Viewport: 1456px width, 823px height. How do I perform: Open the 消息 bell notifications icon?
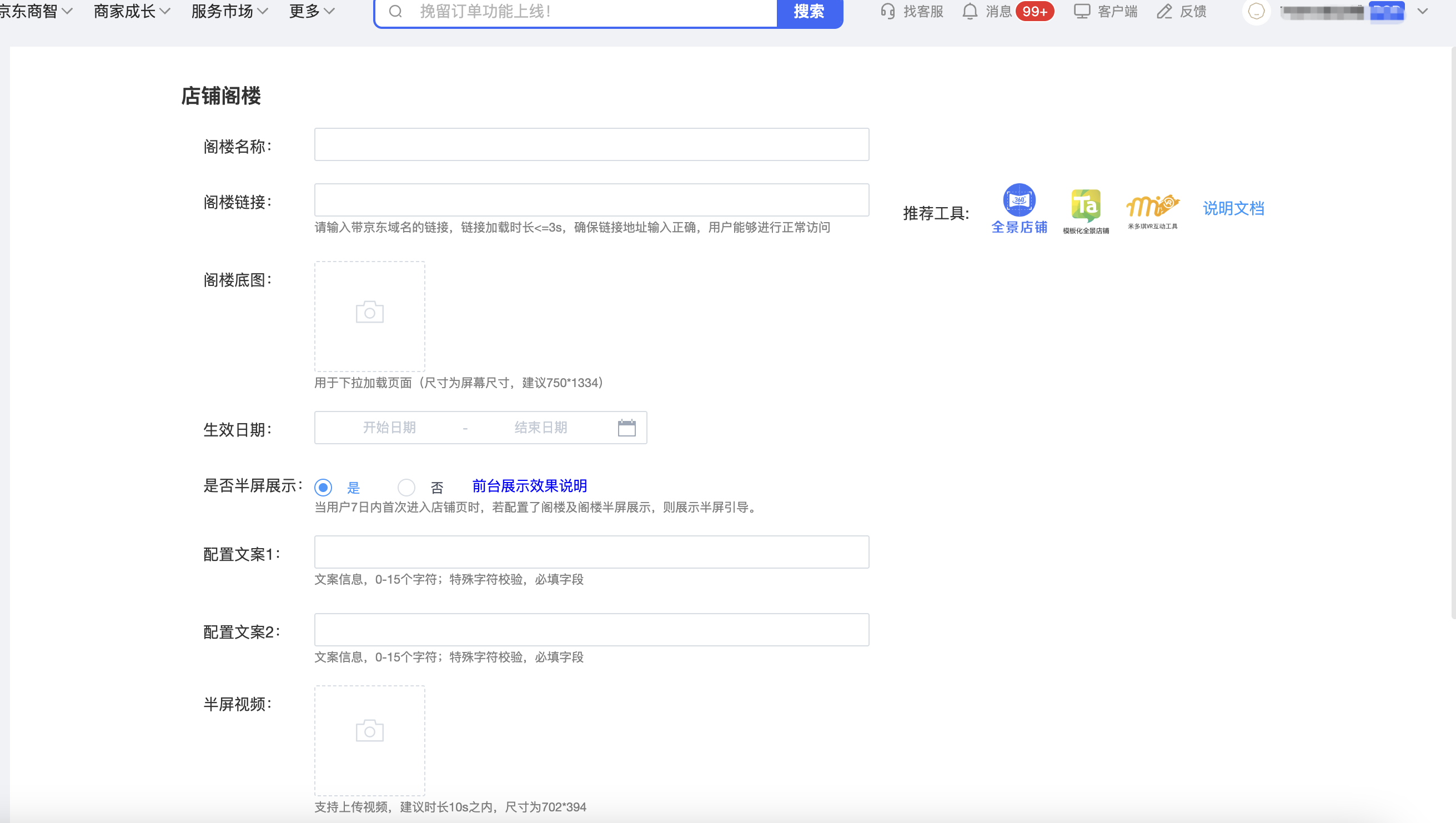(970, 11)
